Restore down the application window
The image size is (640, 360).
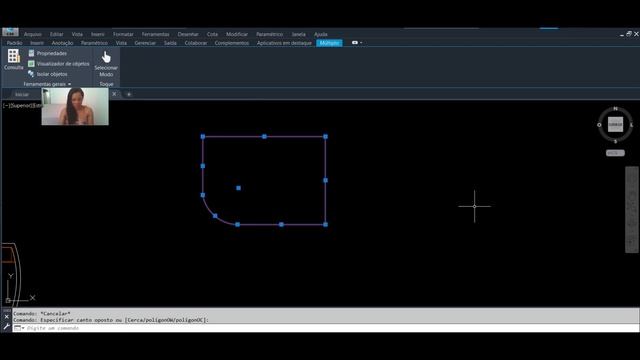(x=629, y=34)
